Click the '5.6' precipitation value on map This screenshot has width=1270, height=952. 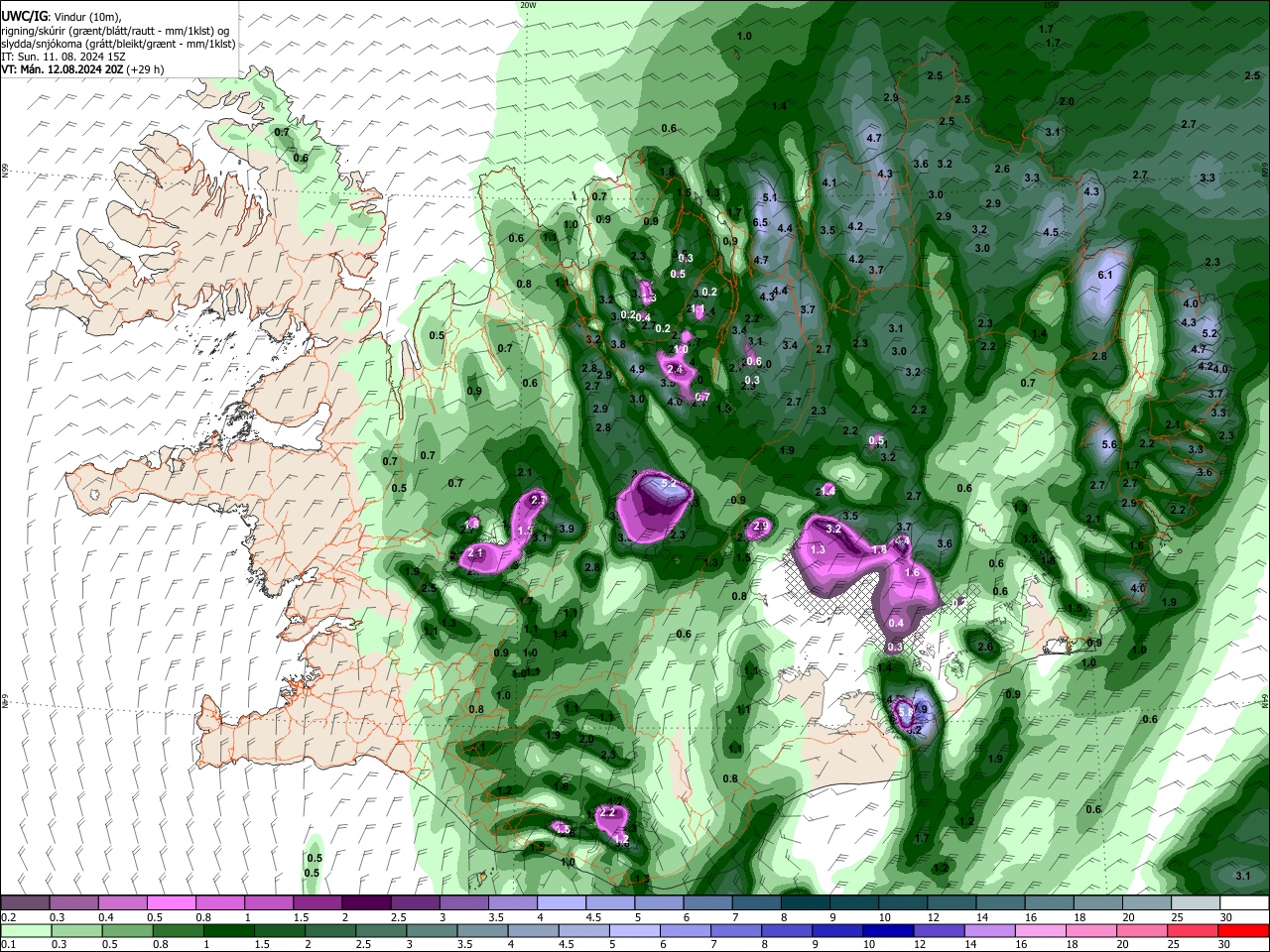(x=1109, y=445)
